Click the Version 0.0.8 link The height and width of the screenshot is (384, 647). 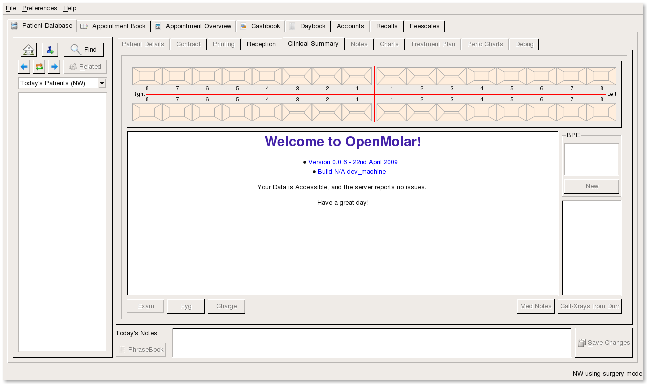[x=353, y=162]
